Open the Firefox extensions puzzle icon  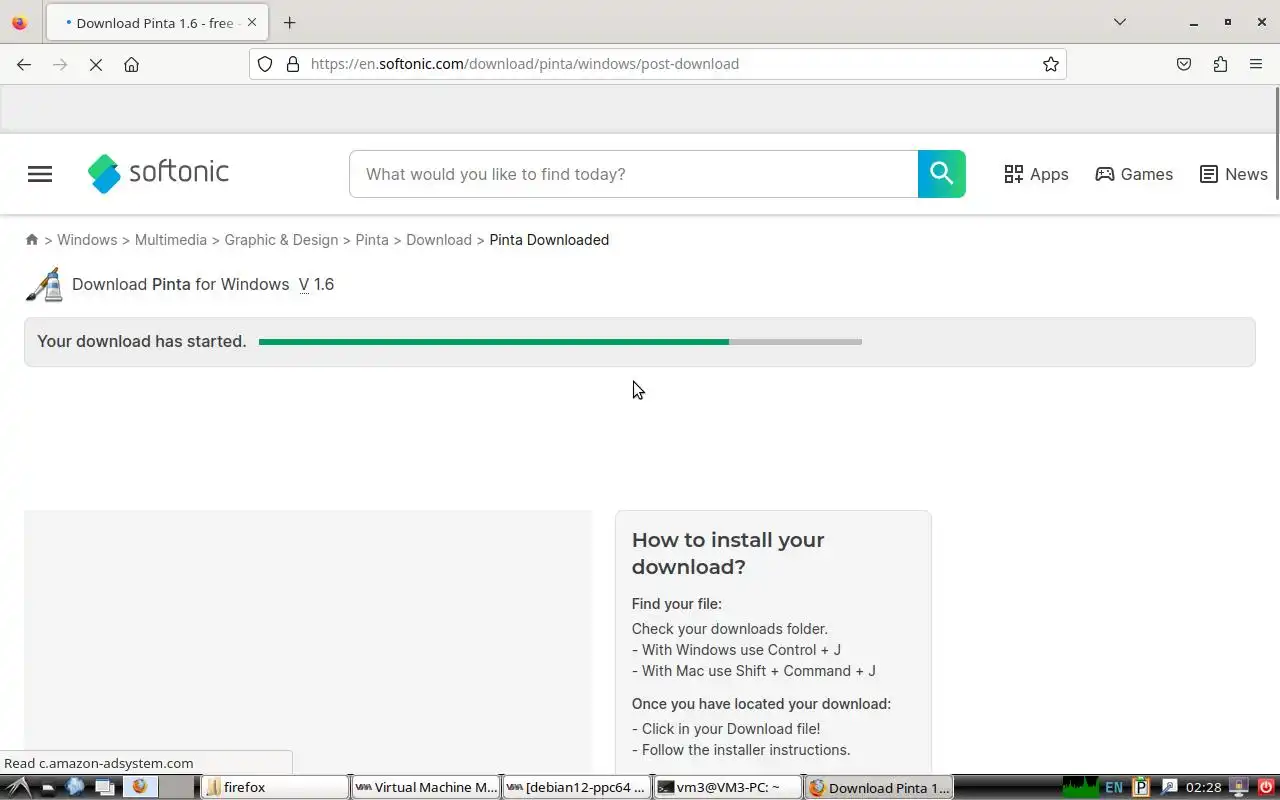[x=1220, y=64]
